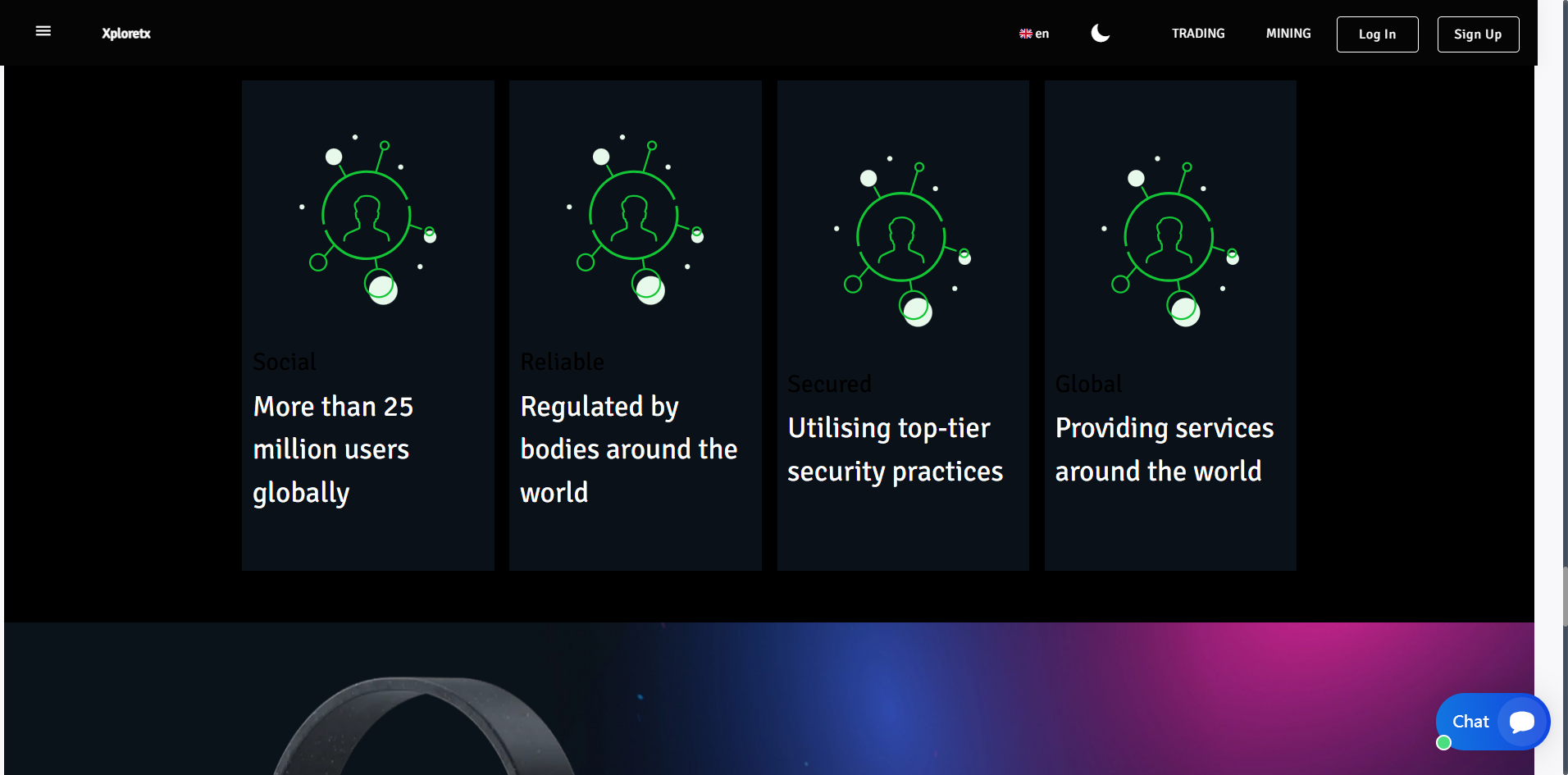
Task: Select the "More than 25 million users" card text
Action: (333, 449)
